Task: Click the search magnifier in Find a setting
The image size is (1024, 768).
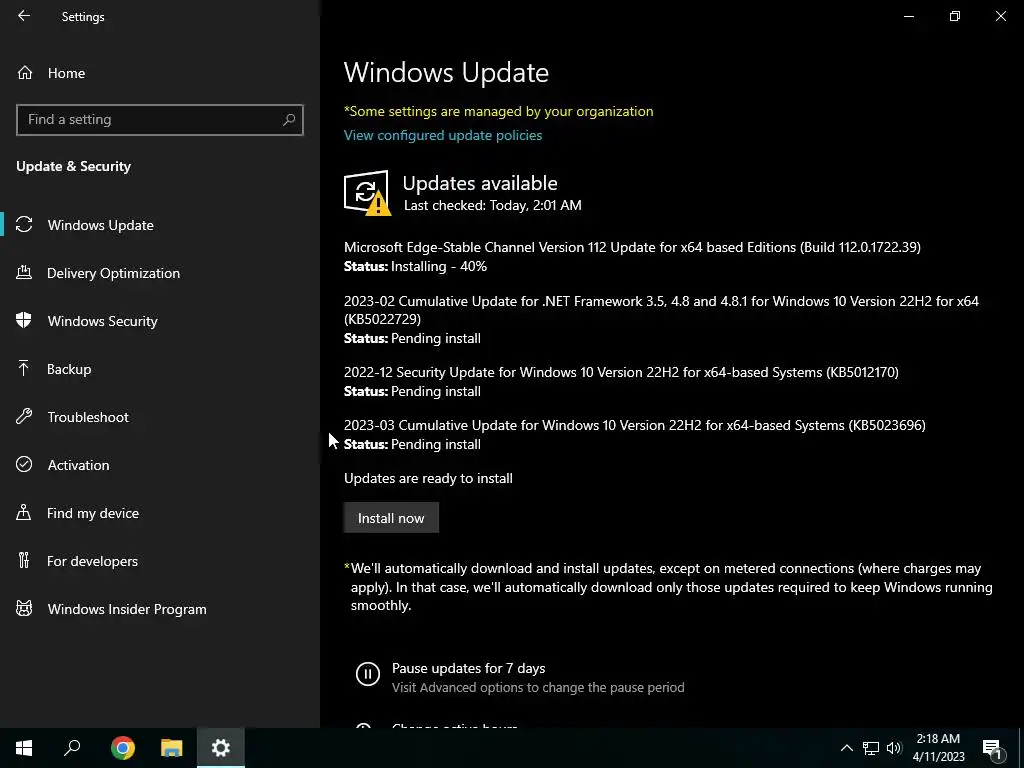Action: click(x=289, y=120)
